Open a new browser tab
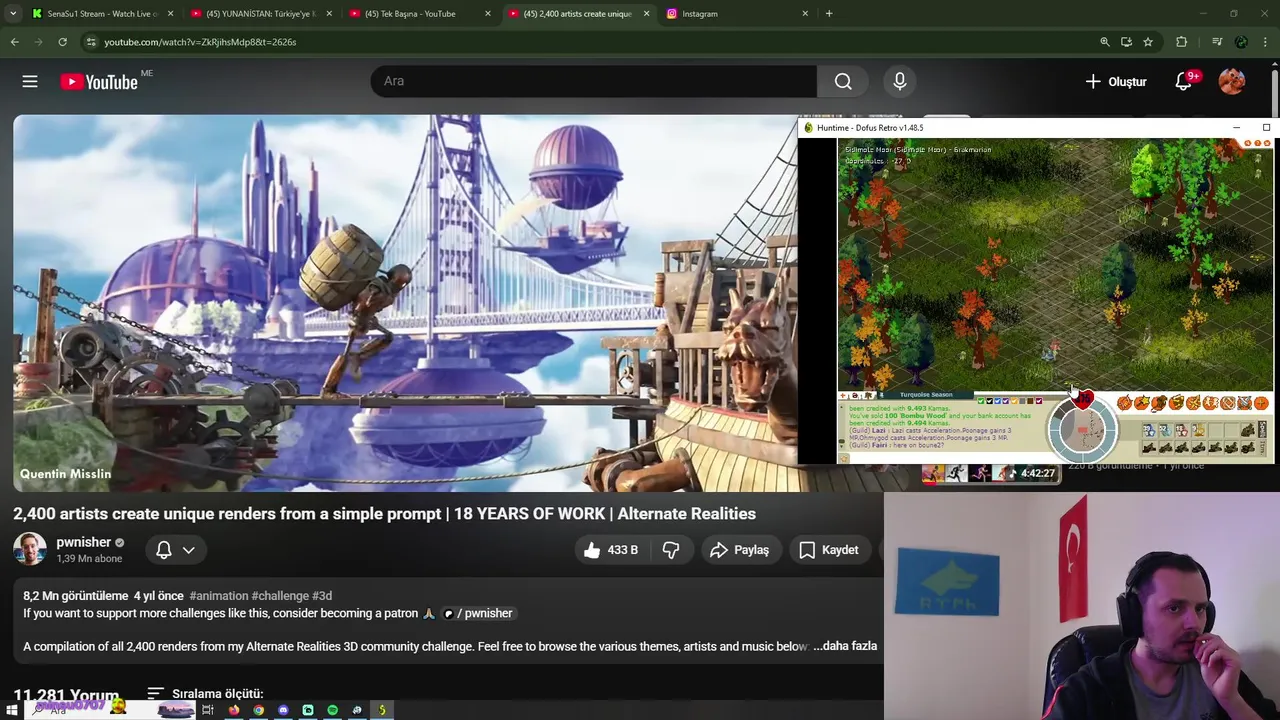The height and width of the screenshot is (720, 1280). click(x=829, y=14)
